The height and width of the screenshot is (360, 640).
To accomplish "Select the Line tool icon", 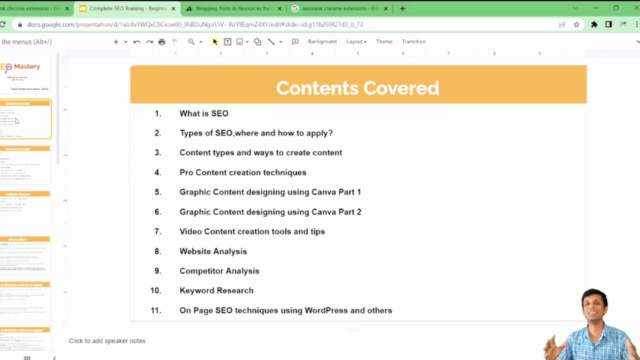I will 271,42.
